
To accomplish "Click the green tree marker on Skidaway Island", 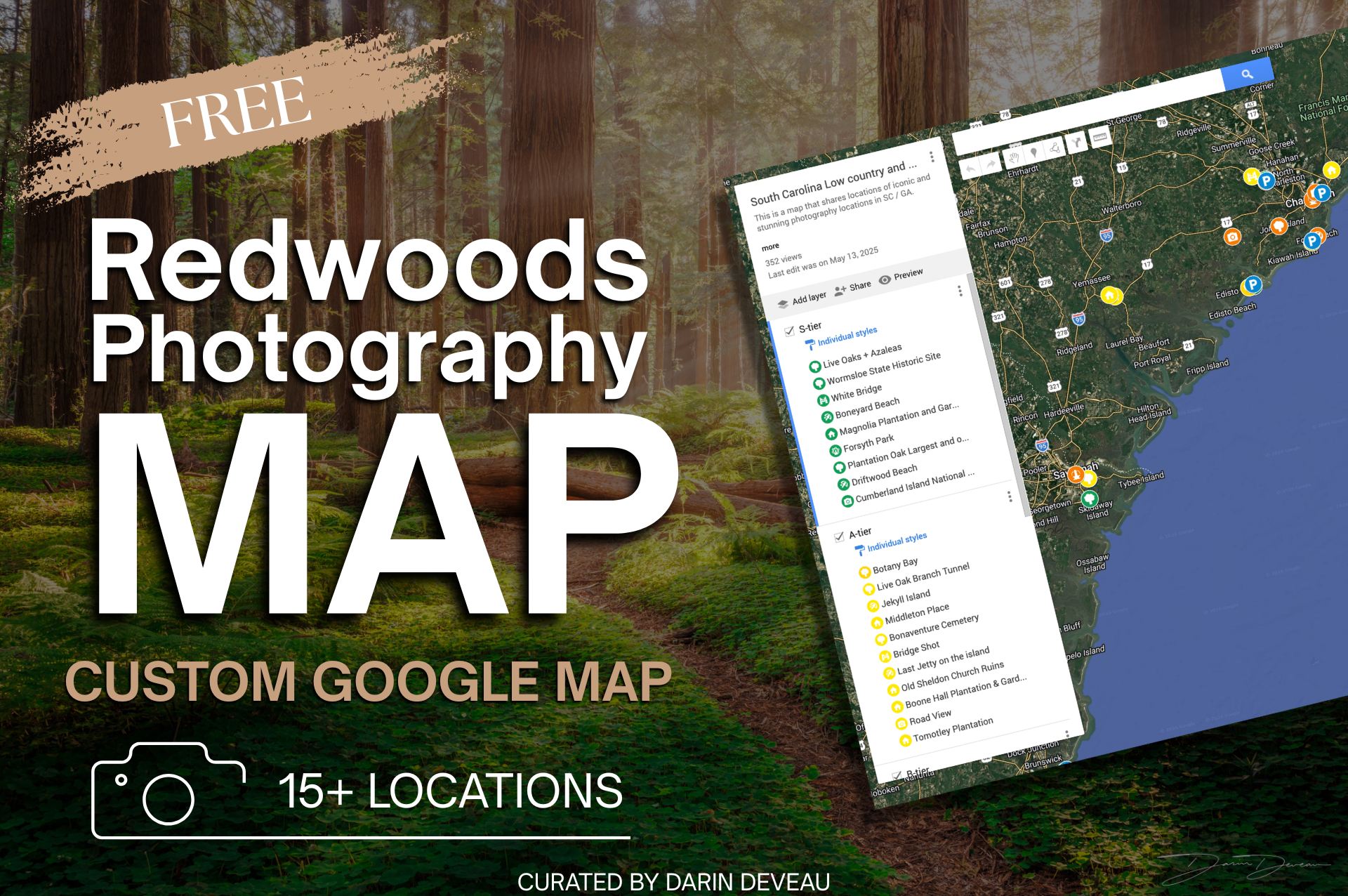I will (x=1090, y=499).
